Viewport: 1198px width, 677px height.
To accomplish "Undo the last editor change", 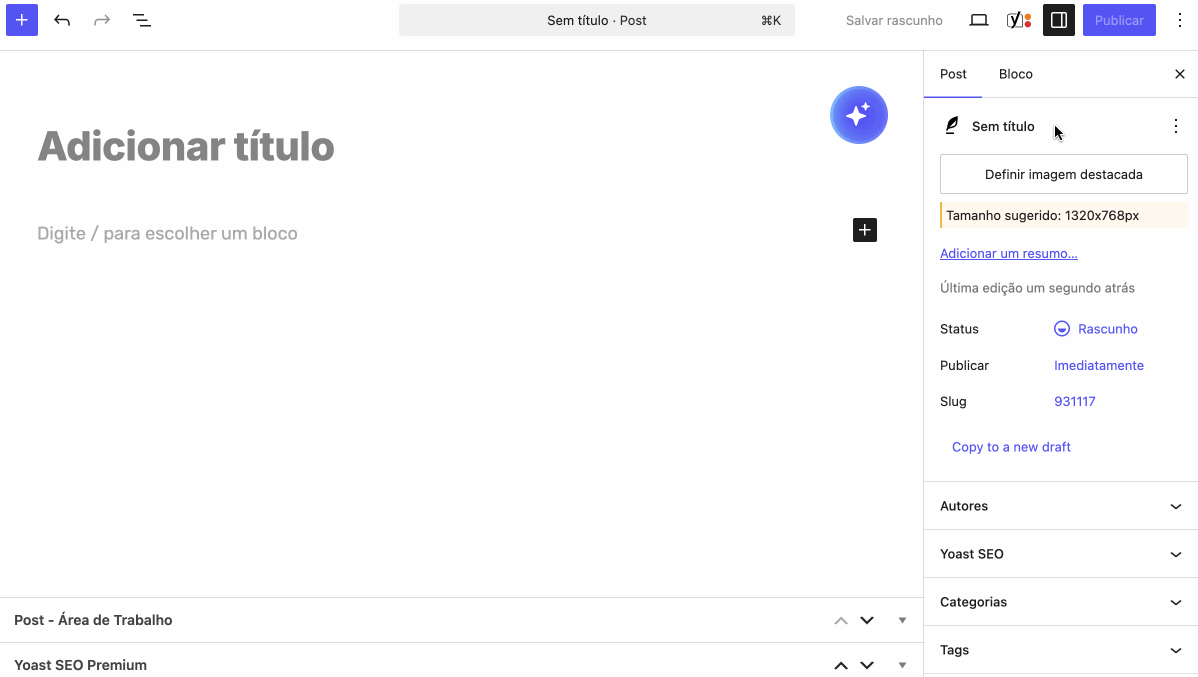I will pos(62,21).
